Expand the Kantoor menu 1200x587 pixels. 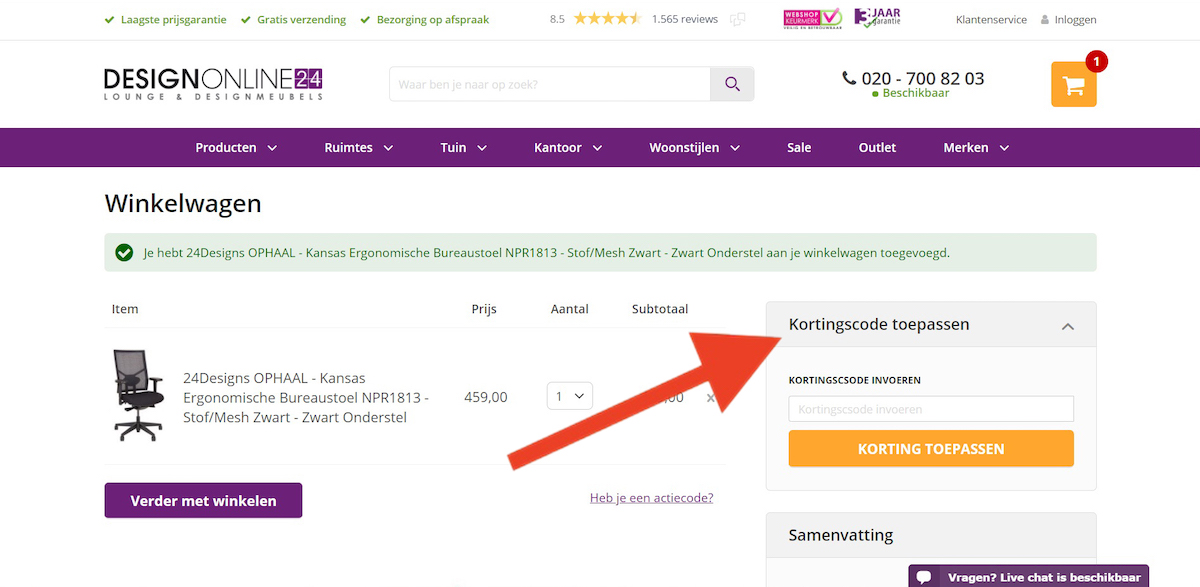click(568, 147)
